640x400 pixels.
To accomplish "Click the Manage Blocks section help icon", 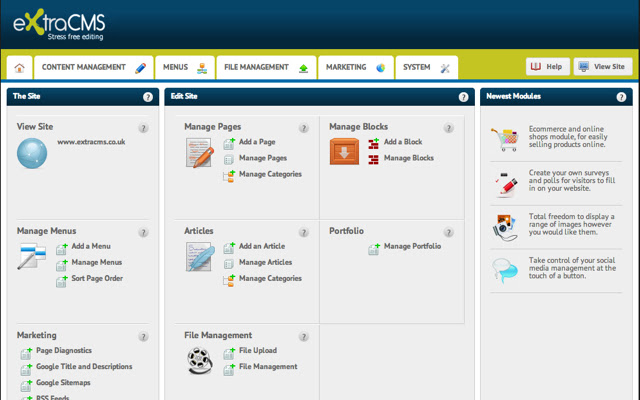I will tap(449, 128).
